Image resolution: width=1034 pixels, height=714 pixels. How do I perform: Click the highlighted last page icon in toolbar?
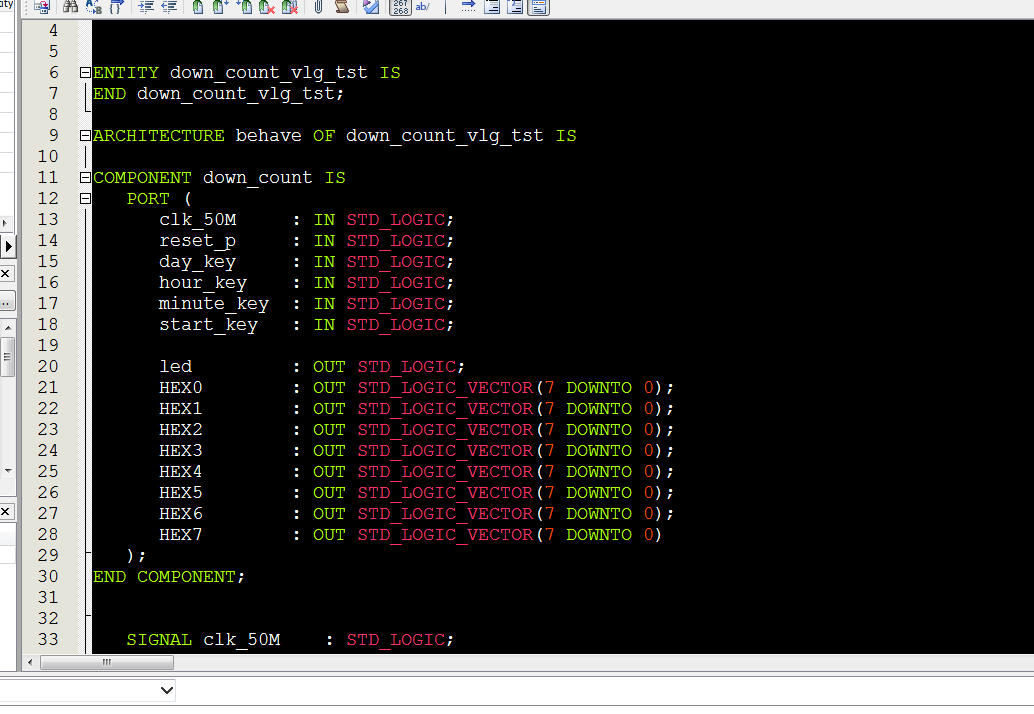[538, 7]
